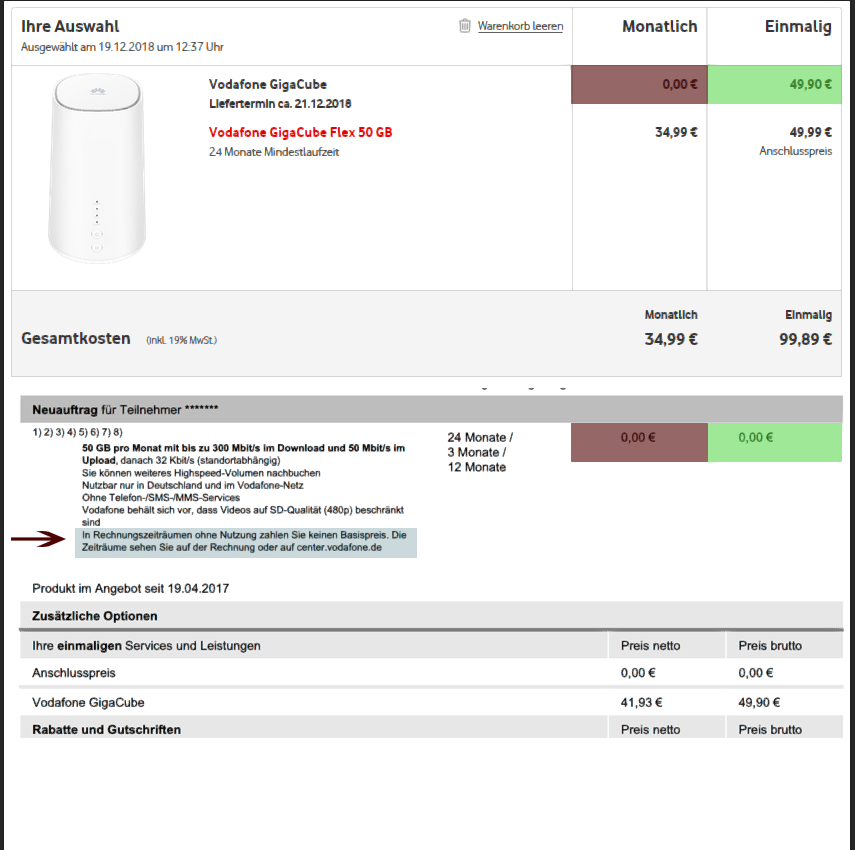Screen dimensions: 855x850
Task: Click the Ohne Telefon-/SMS-/MMS-Services line
Action: pyautogui.click(x=161, y=498)
